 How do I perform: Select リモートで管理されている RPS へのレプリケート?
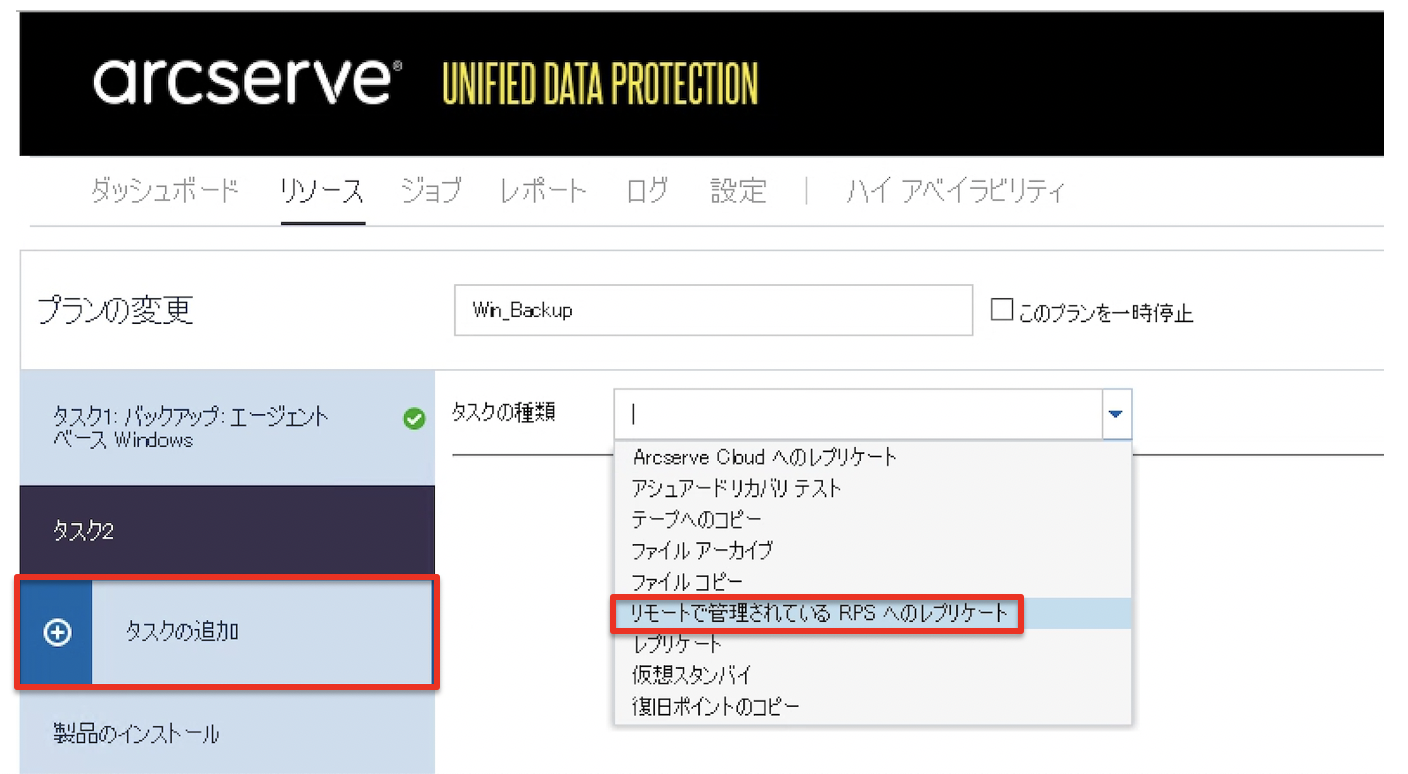tap(873, 612)
